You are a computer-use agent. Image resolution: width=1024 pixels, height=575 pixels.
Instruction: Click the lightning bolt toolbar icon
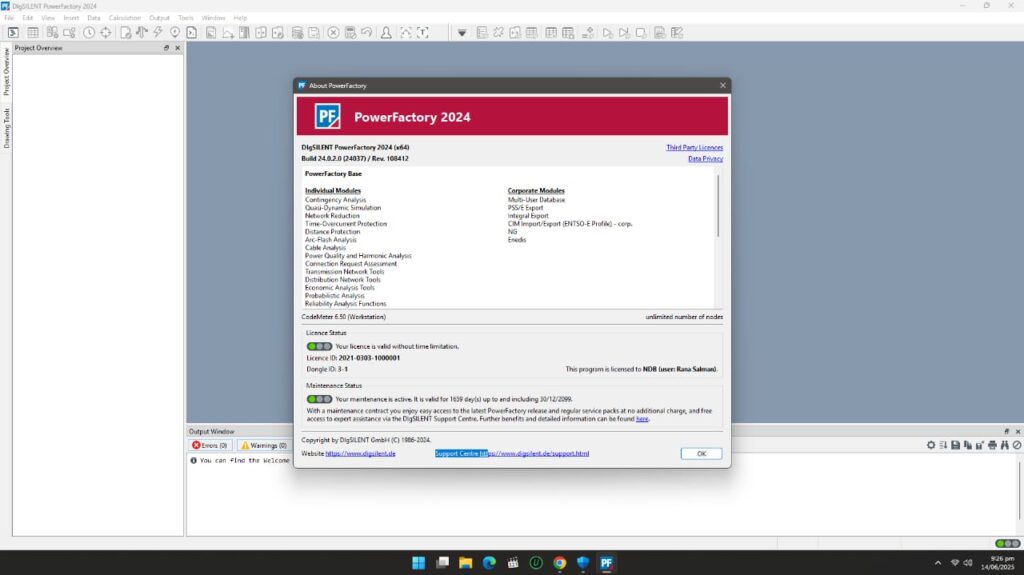(x=158, y=33)
